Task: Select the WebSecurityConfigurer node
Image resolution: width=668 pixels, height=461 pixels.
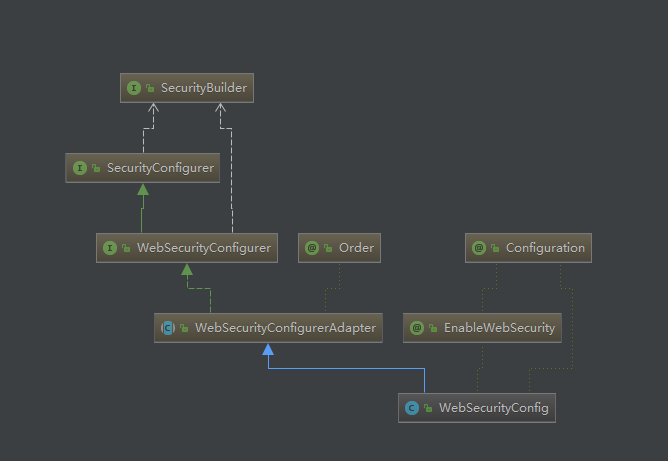Action: tap(187, 248)
